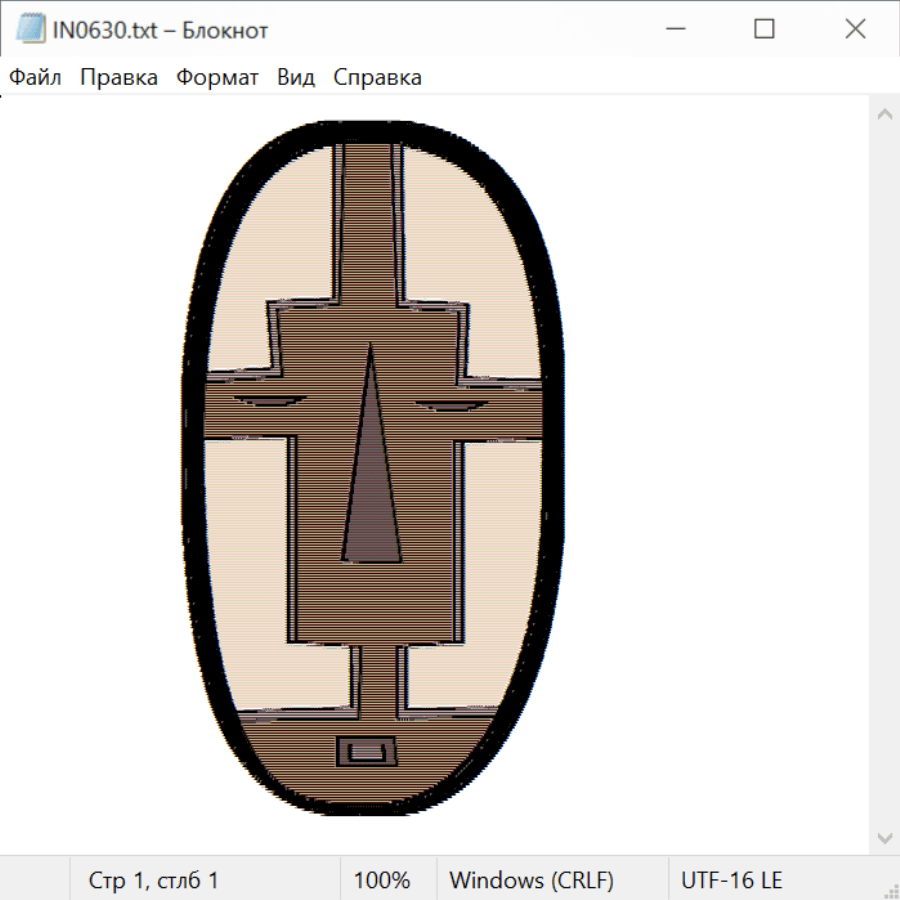Click the Windows (CRLF) status field
900x900 pixels.
(x=531, y=880)
